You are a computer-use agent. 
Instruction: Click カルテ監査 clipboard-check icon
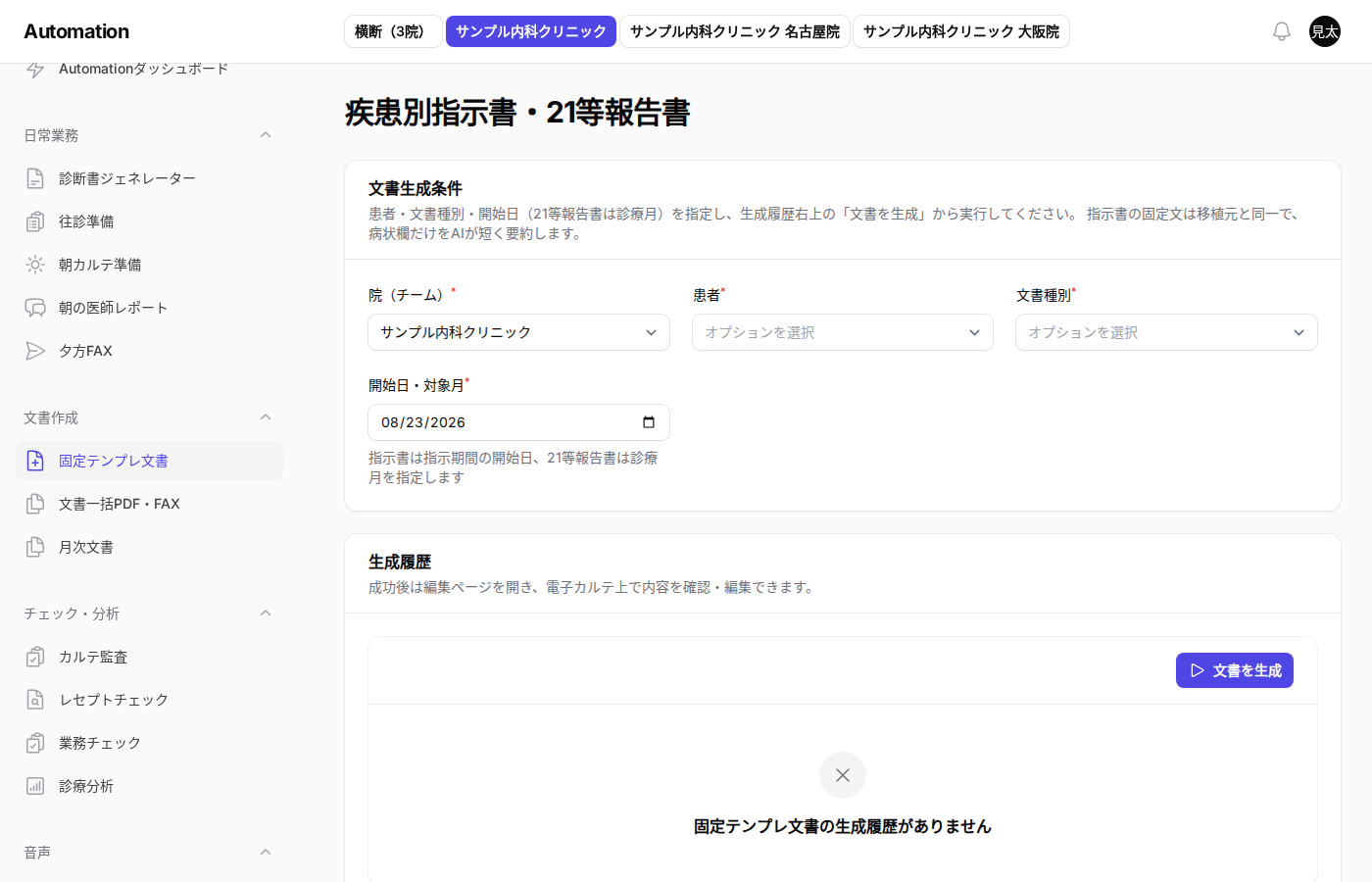(35, 657)
